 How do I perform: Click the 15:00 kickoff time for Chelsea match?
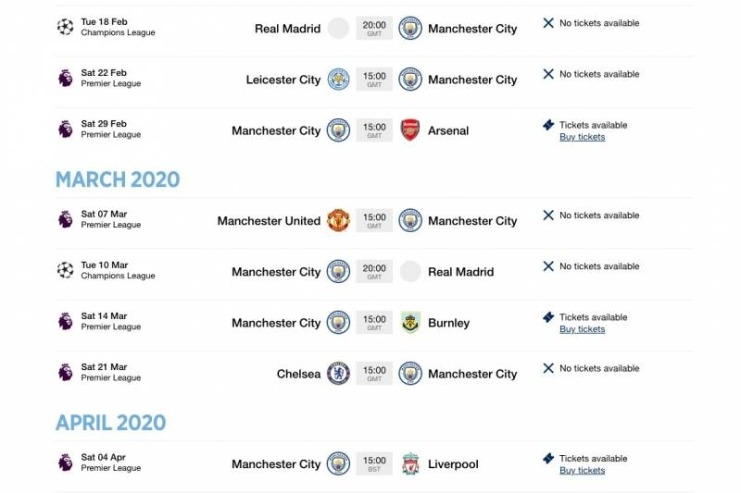pyautogui.click(x=374, y=374)
